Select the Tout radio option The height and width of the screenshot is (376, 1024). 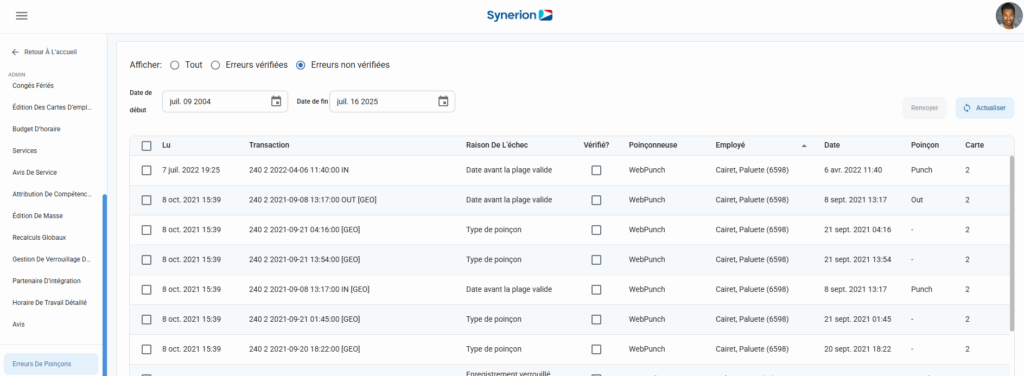pos(174,65)
